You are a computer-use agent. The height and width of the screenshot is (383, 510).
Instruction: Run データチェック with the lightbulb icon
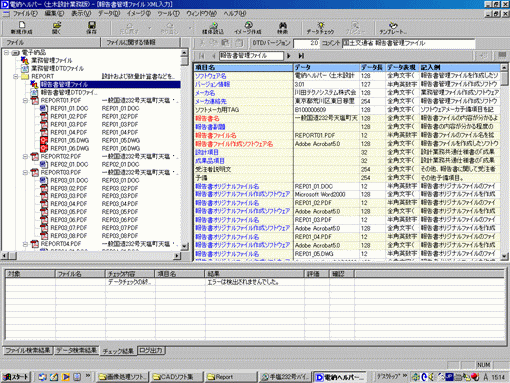tap(320, 28)
